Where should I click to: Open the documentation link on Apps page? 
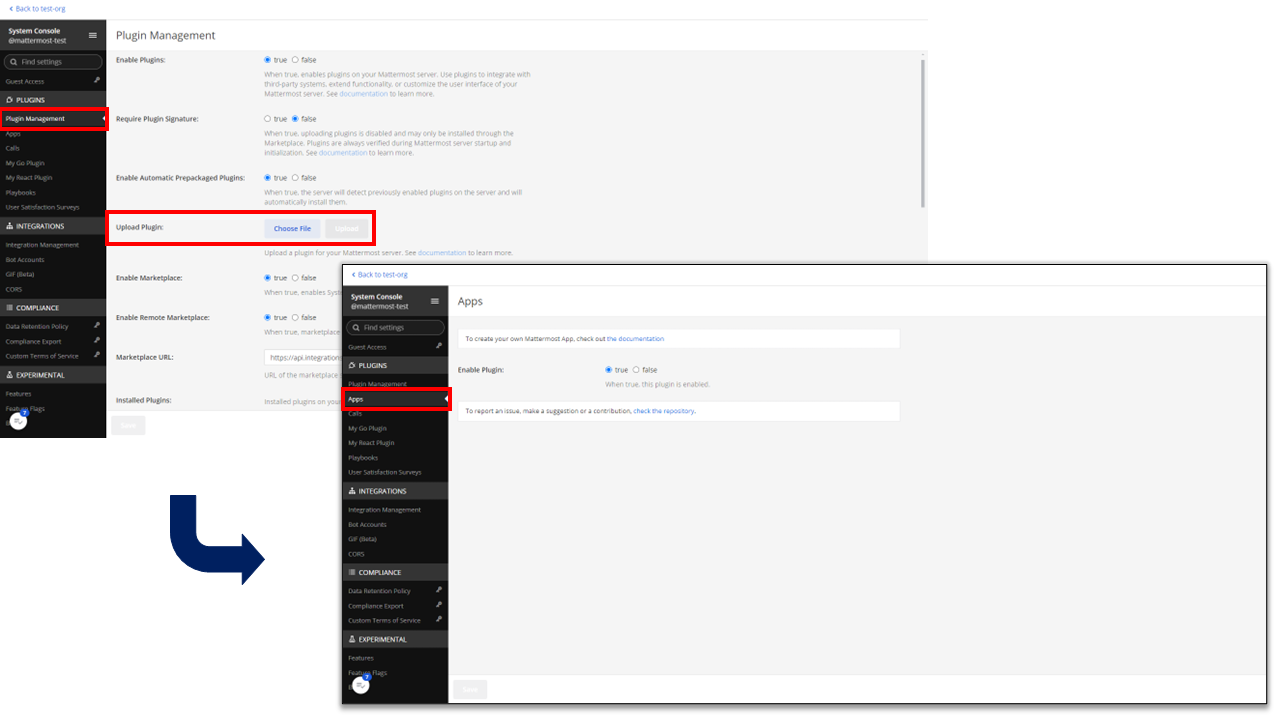tap(637, 338)
